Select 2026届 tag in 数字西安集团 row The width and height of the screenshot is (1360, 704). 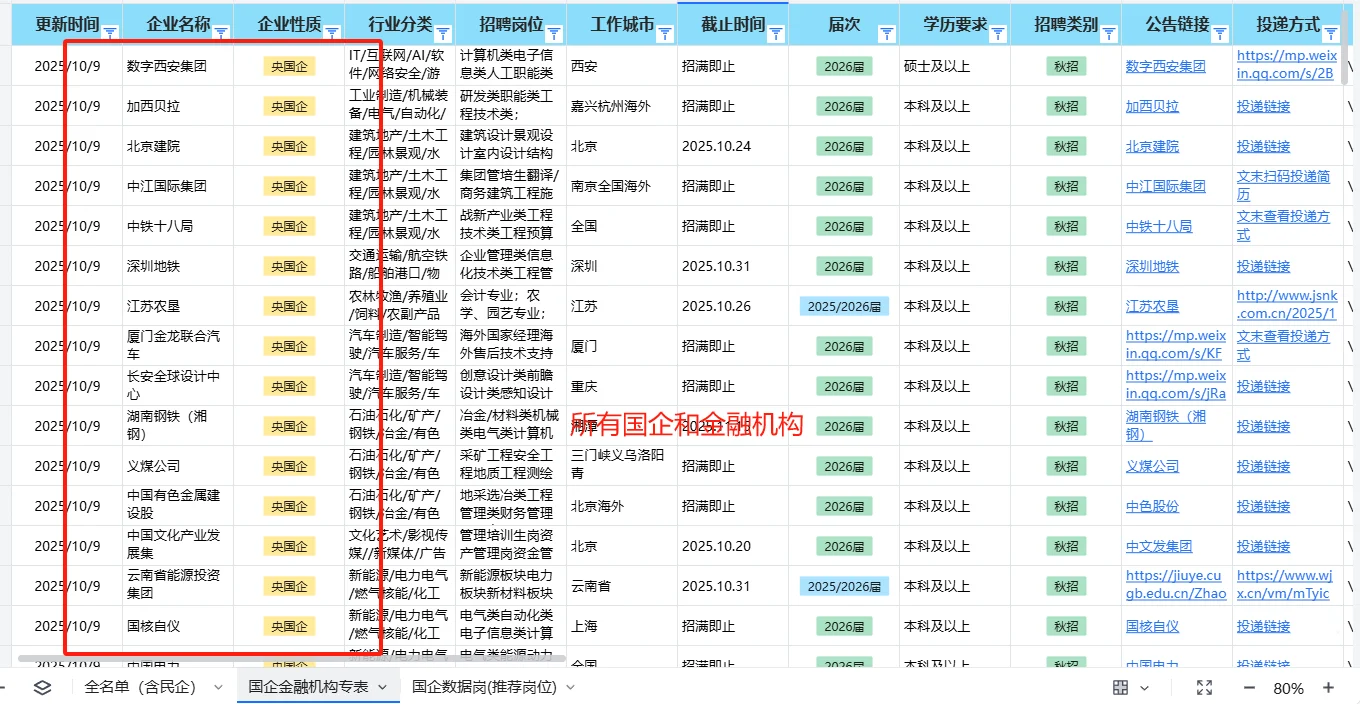(844, 66)
